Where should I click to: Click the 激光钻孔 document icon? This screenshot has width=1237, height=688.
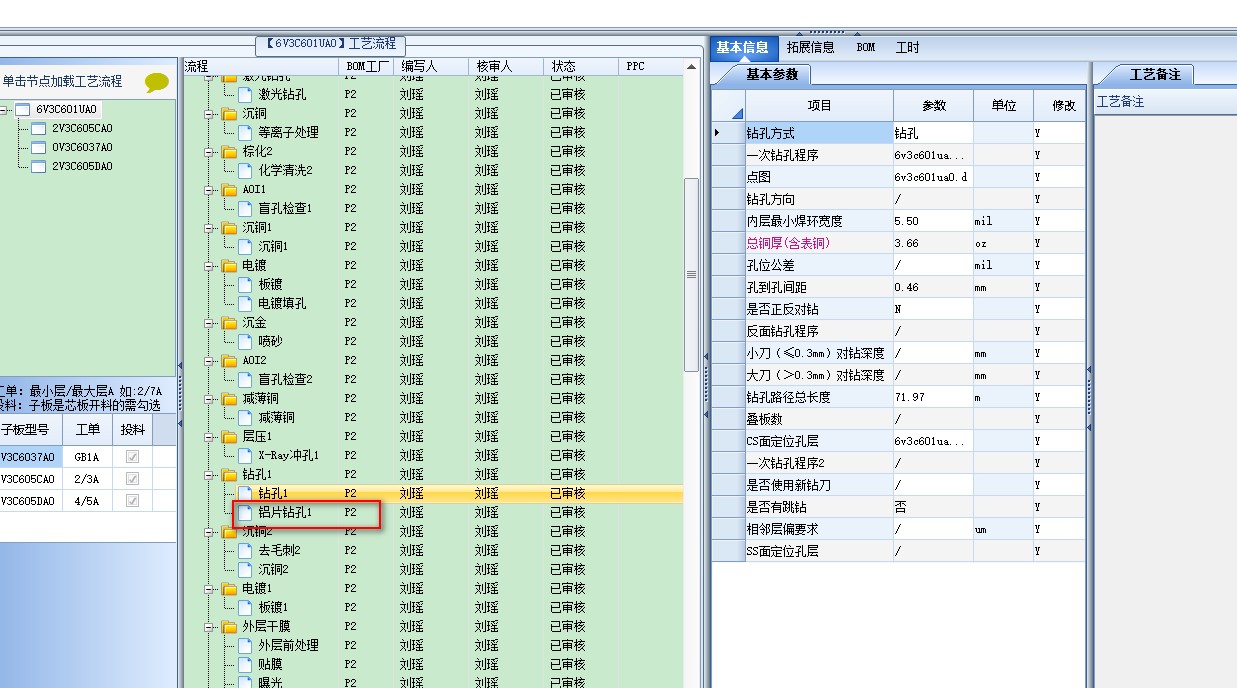tap(245, 94)
